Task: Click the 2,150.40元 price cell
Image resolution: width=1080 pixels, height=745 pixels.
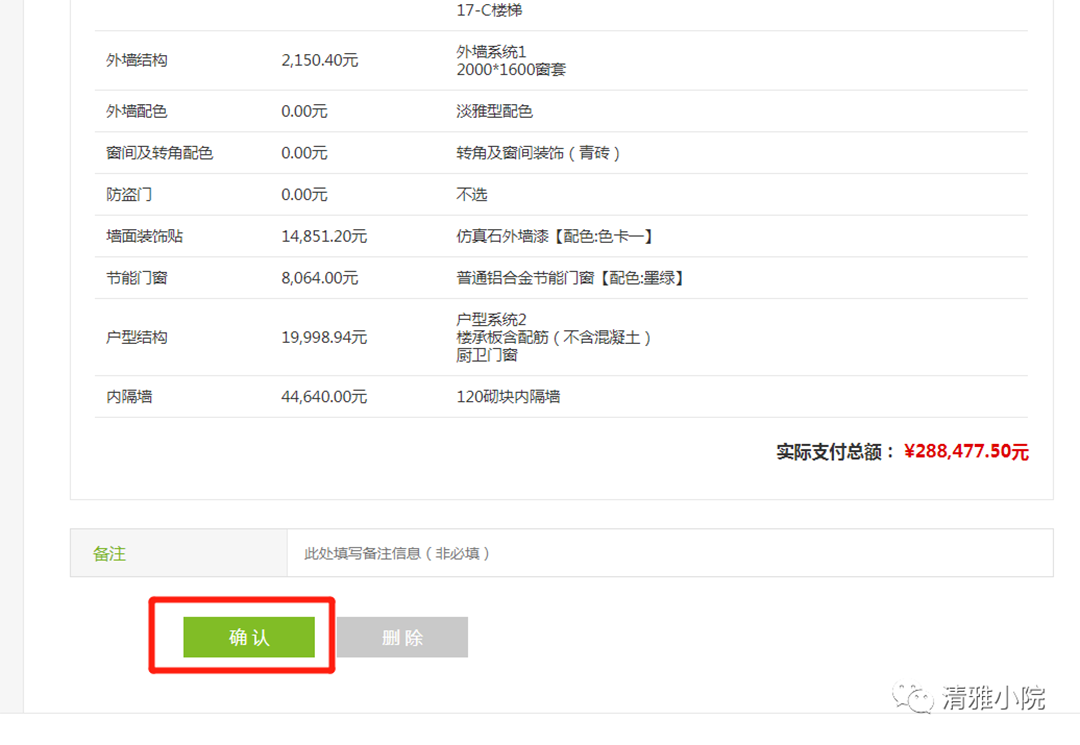Action: (319, 60)
